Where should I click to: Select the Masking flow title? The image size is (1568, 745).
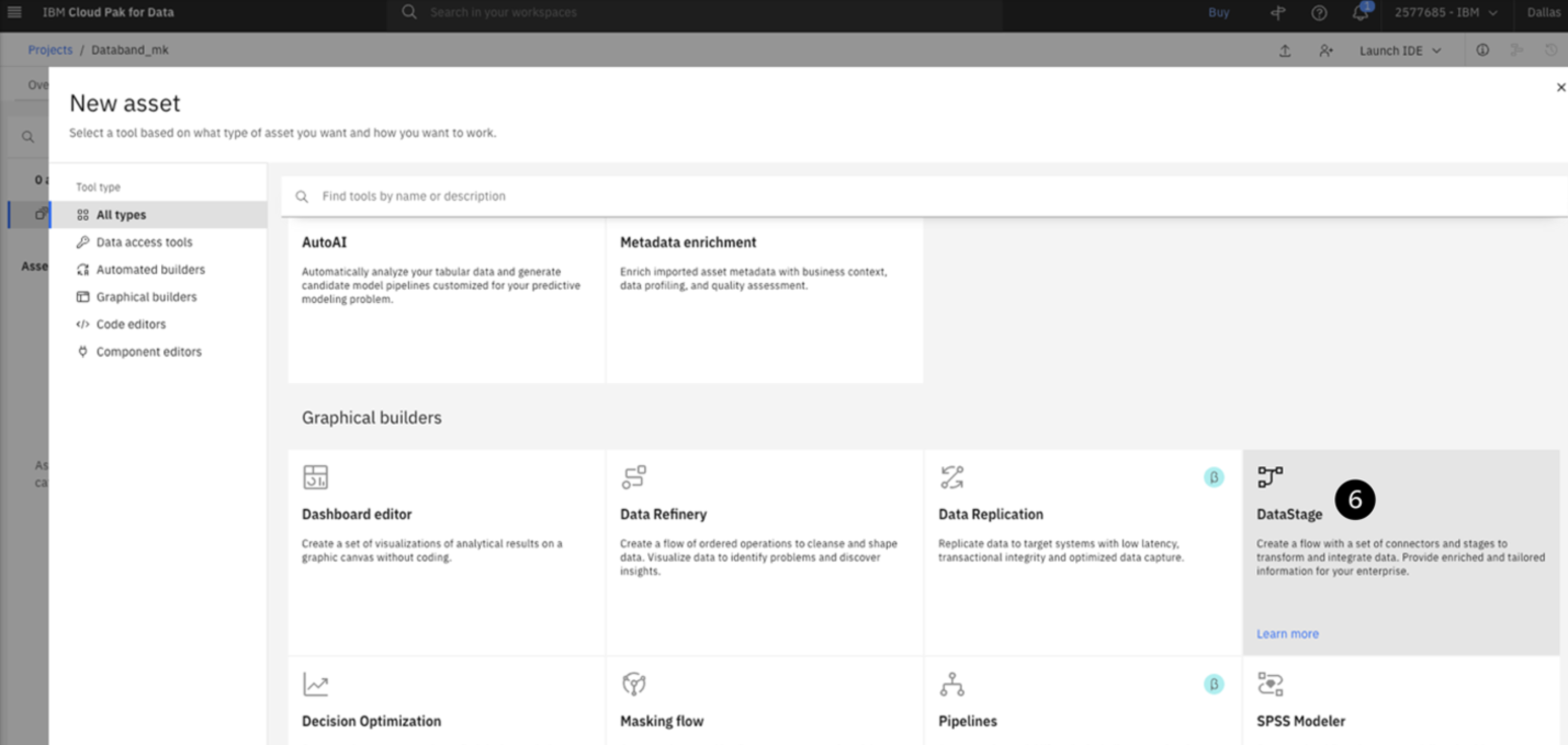[x=662, y=721]
